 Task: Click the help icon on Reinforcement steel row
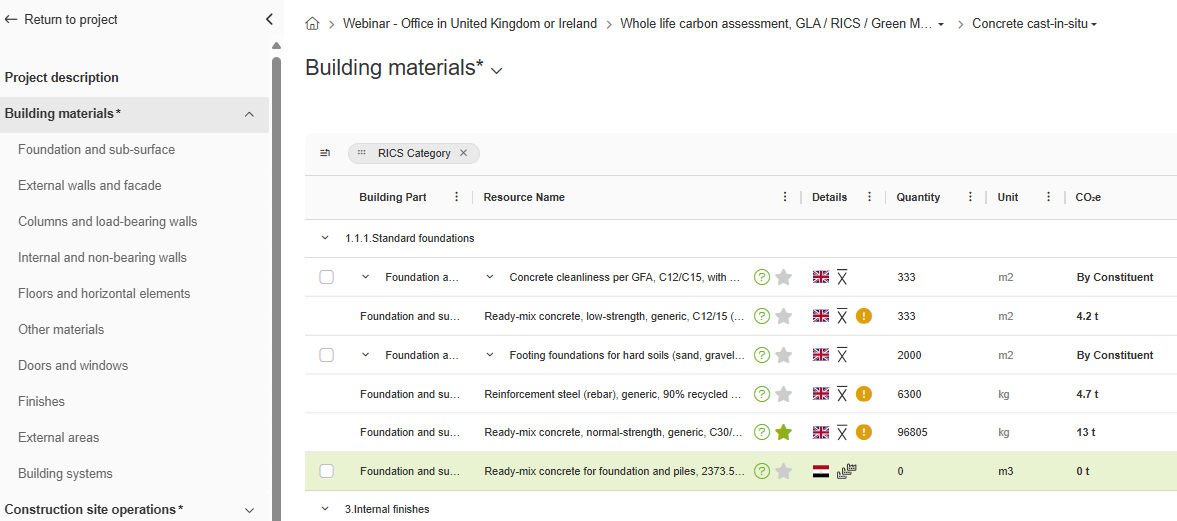[x=762, y=394]
